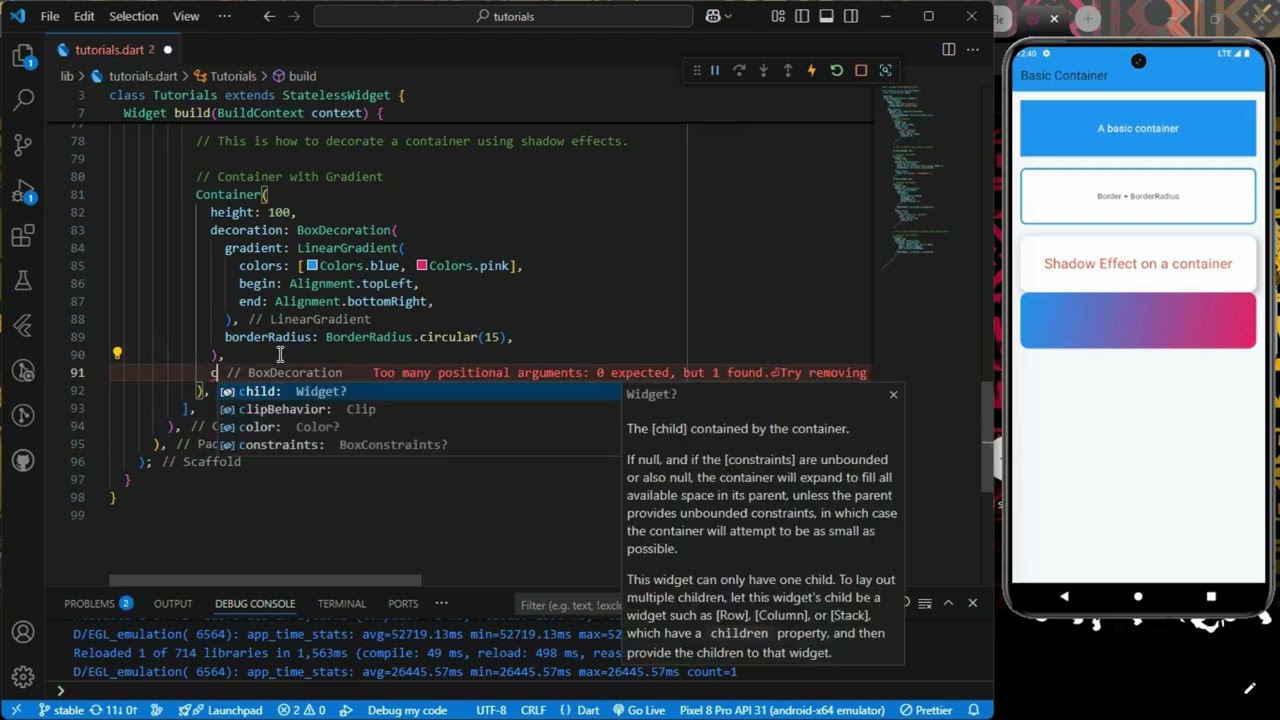Close the bottom panel
This screenshot has height=720, width=1280.
click(x=972, y=603)
